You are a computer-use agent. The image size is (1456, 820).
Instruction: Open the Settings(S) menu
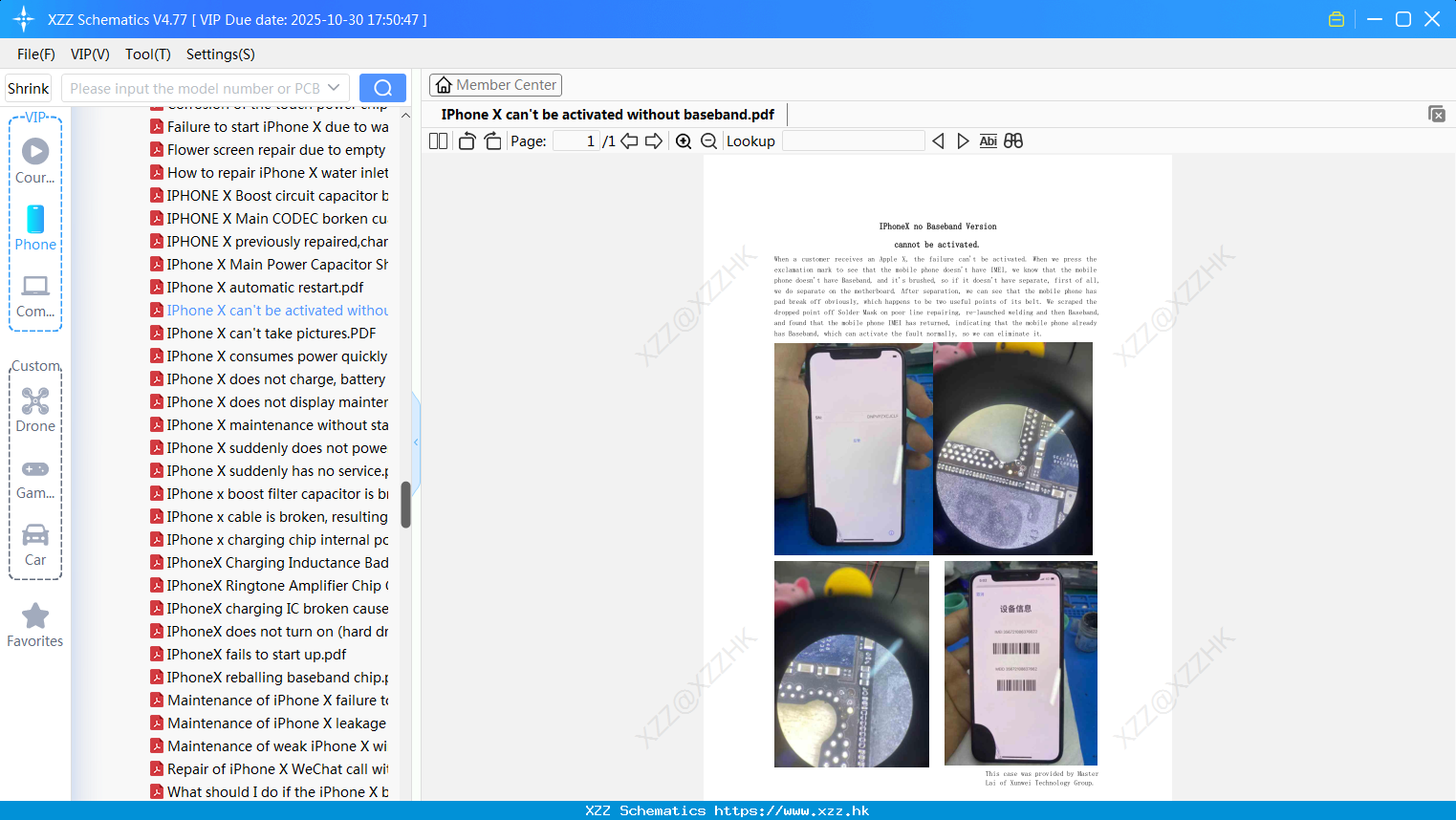tap(221, 54)
